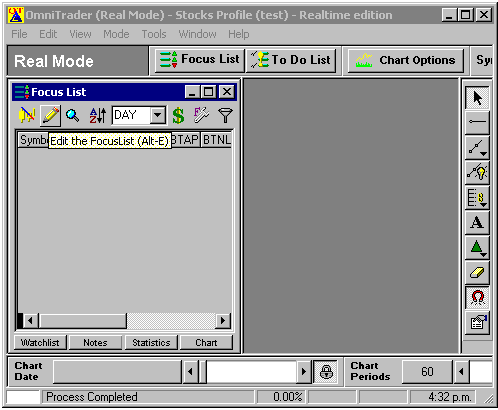
Task: Sort the Focus List with A-Z icon
Action: (98, 115)
